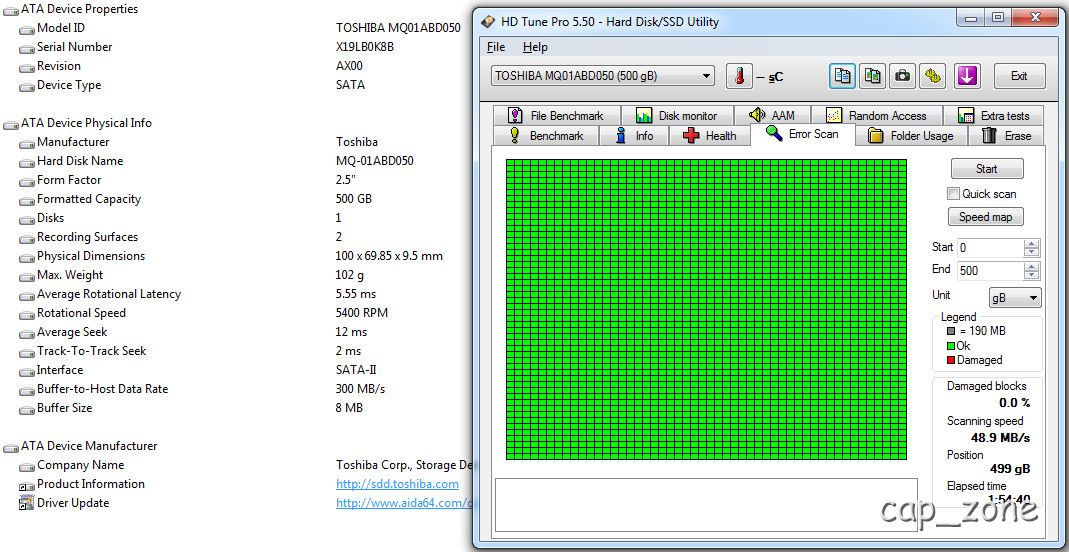The height and width of the screenshot is (552, 1069).
Task: Select the Average Seek row
Action: (236, 332)
